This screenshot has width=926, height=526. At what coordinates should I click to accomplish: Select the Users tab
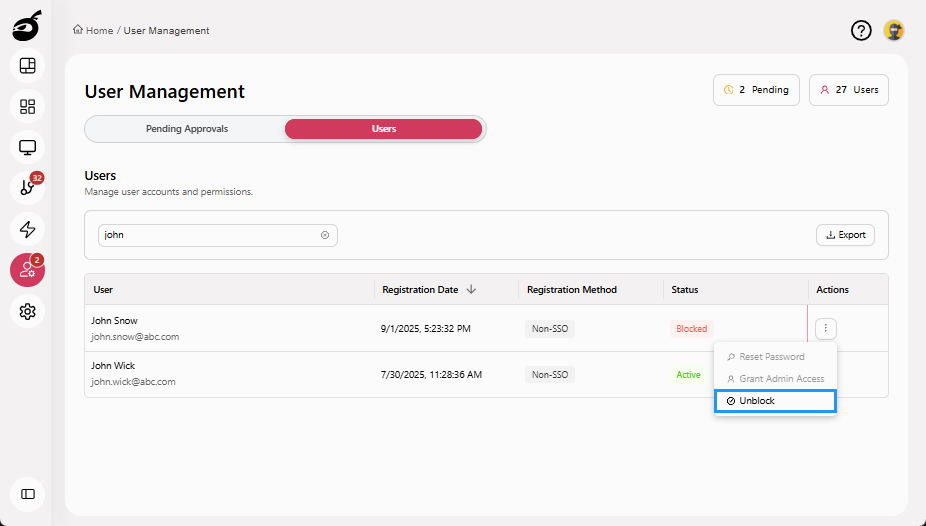click(384, 129)
